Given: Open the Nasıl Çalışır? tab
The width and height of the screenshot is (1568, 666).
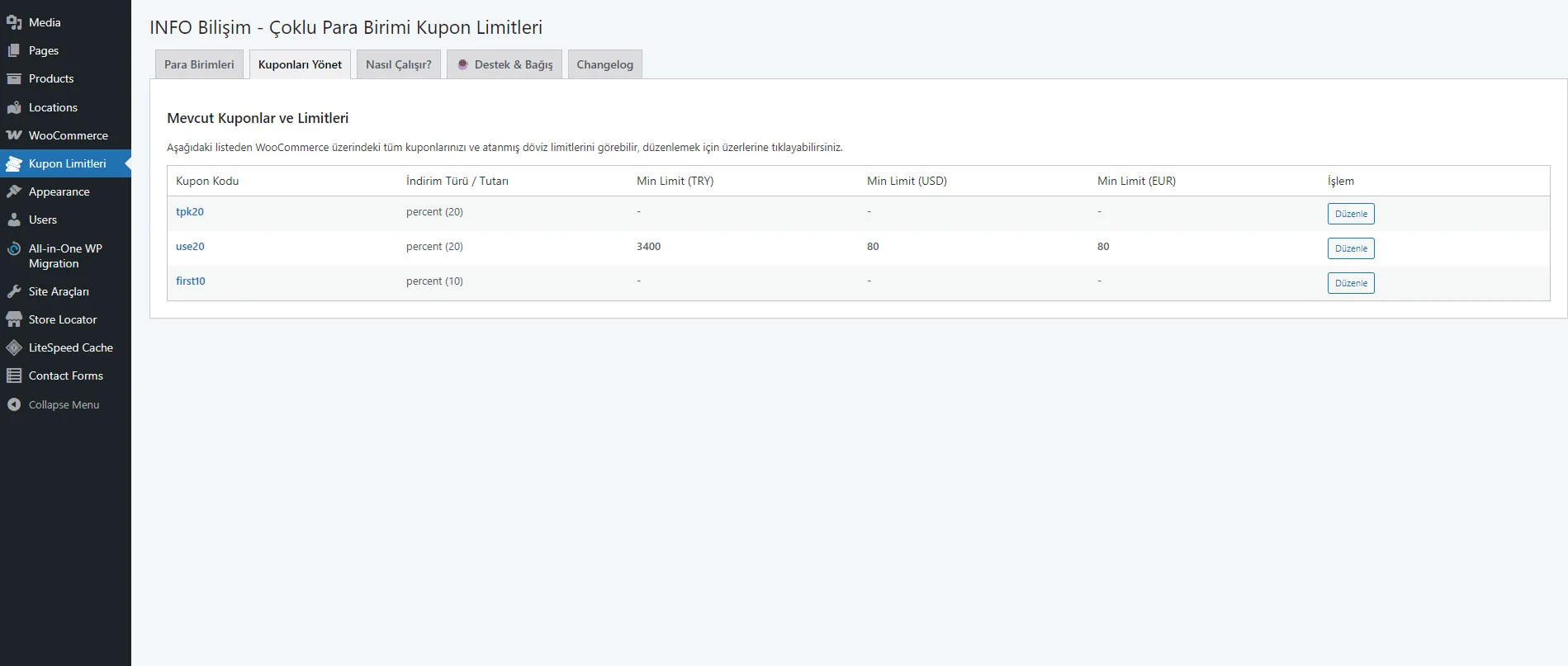Looking at the screenshot, I should click(x=398, y=64).
